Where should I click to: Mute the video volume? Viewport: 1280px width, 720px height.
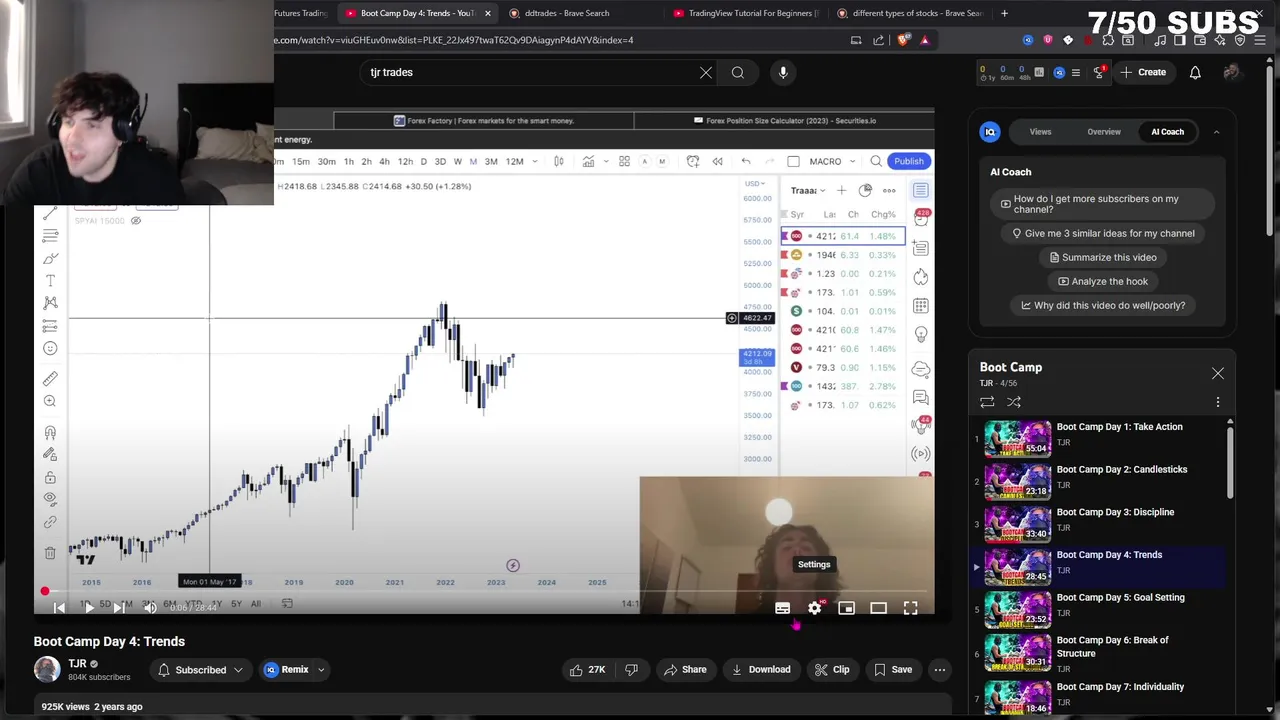point(149,607)
